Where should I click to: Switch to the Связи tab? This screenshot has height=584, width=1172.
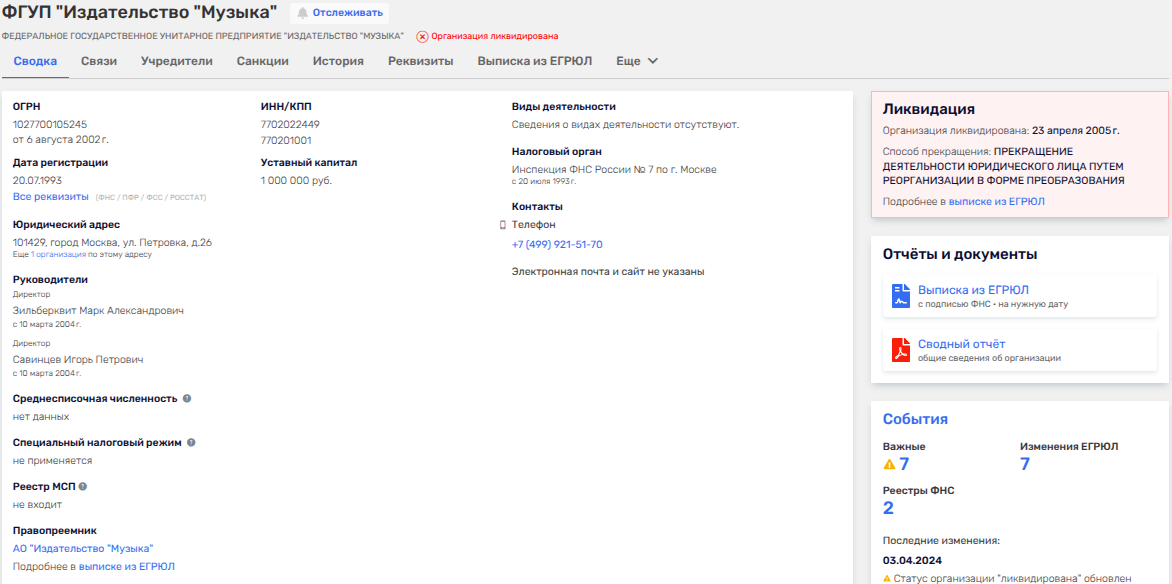point(99,61)
